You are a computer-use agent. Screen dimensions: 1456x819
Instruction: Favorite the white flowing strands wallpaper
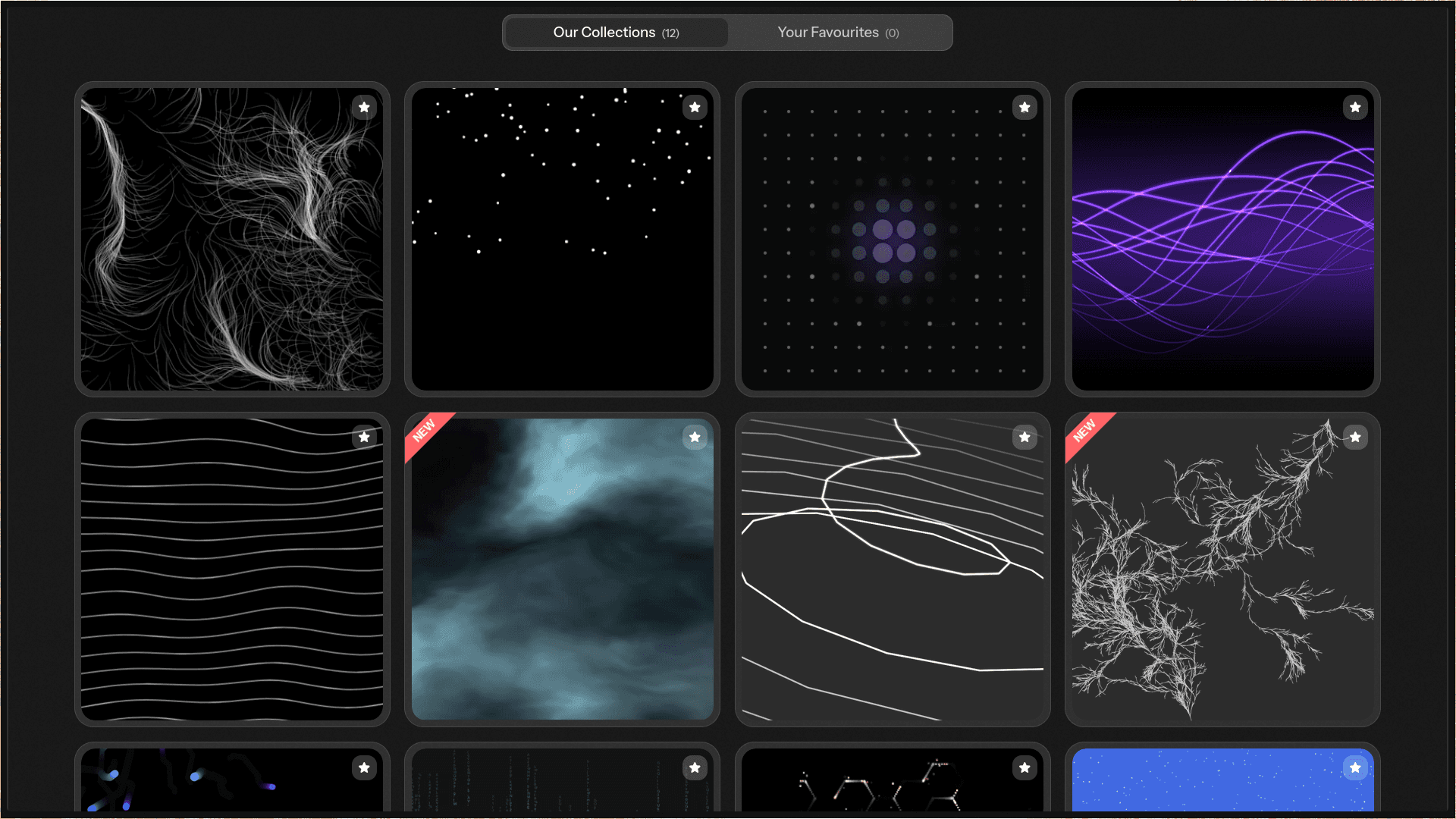(364, 107)
